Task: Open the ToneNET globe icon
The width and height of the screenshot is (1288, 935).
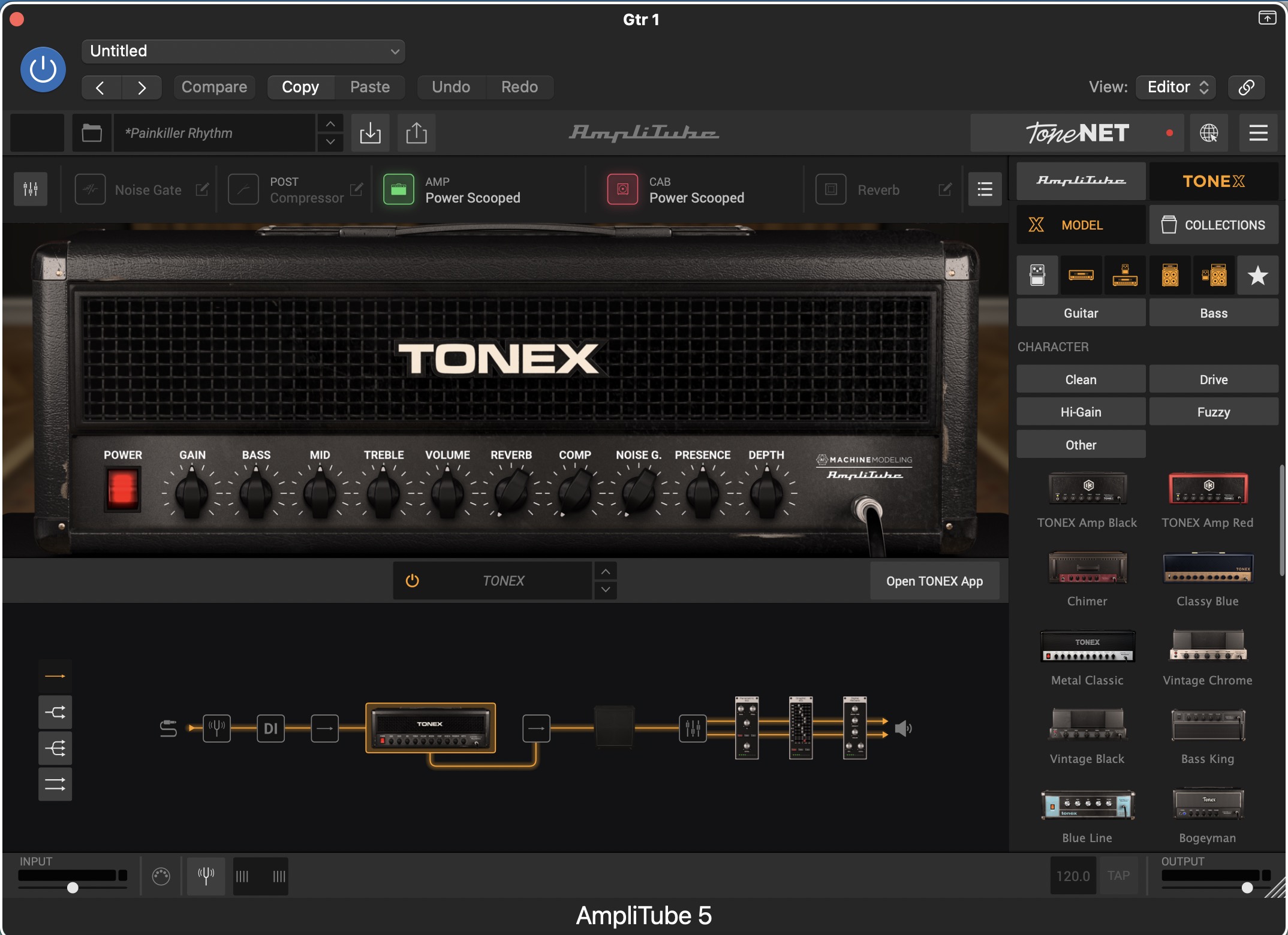Action: 1208,132
